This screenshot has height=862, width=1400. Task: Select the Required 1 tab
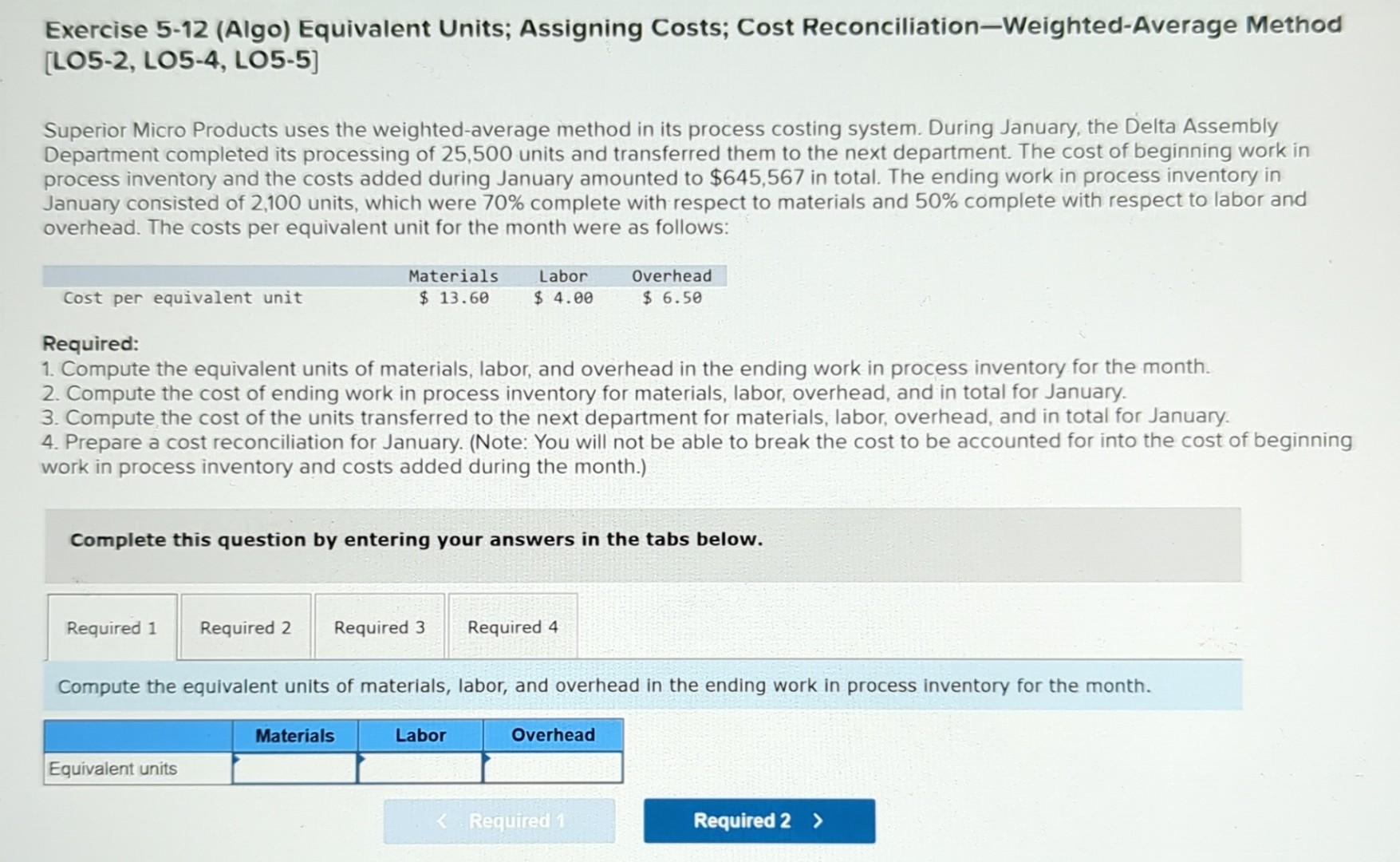coord(112,628)
